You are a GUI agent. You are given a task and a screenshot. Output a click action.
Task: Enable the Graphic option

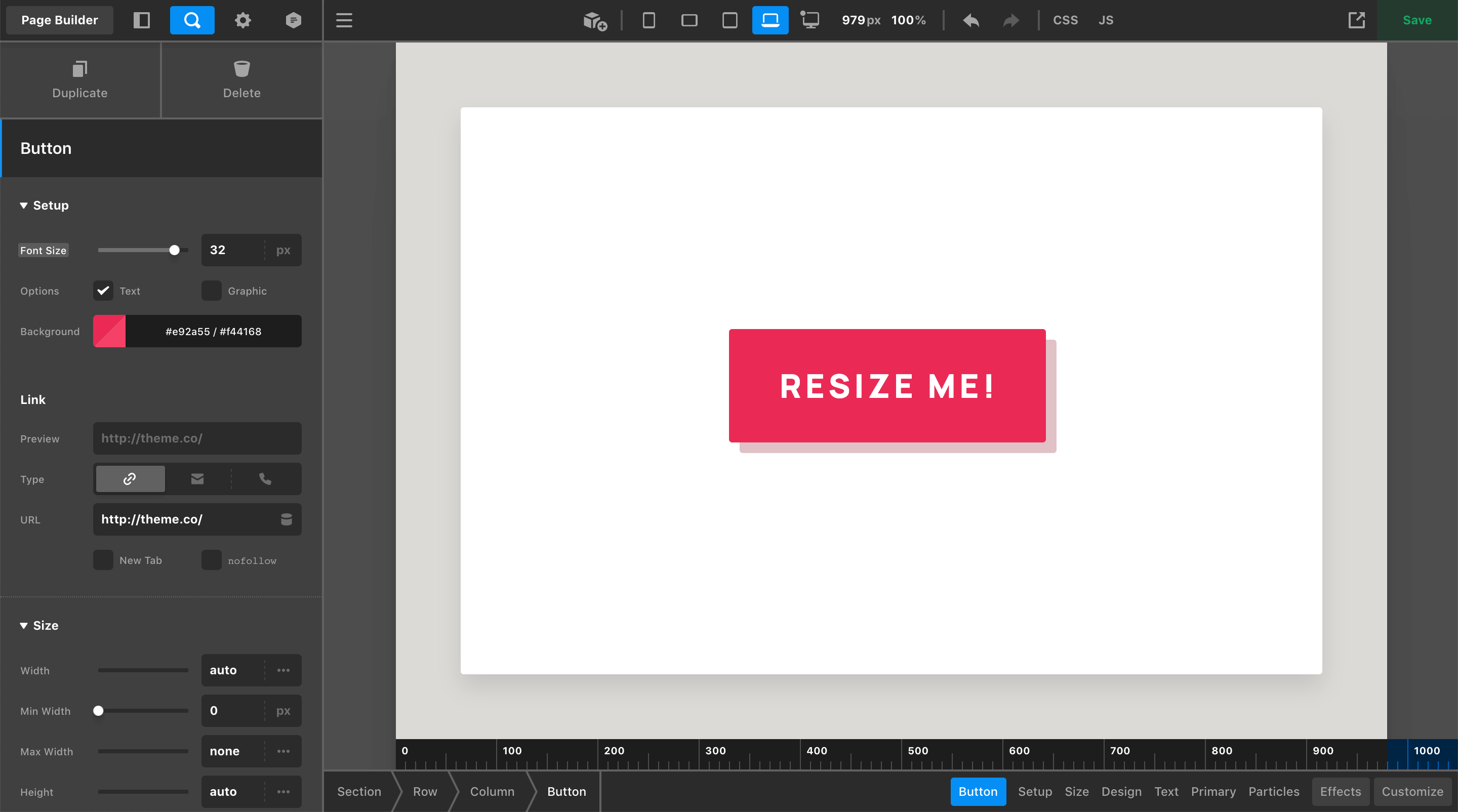pos(211,291)
